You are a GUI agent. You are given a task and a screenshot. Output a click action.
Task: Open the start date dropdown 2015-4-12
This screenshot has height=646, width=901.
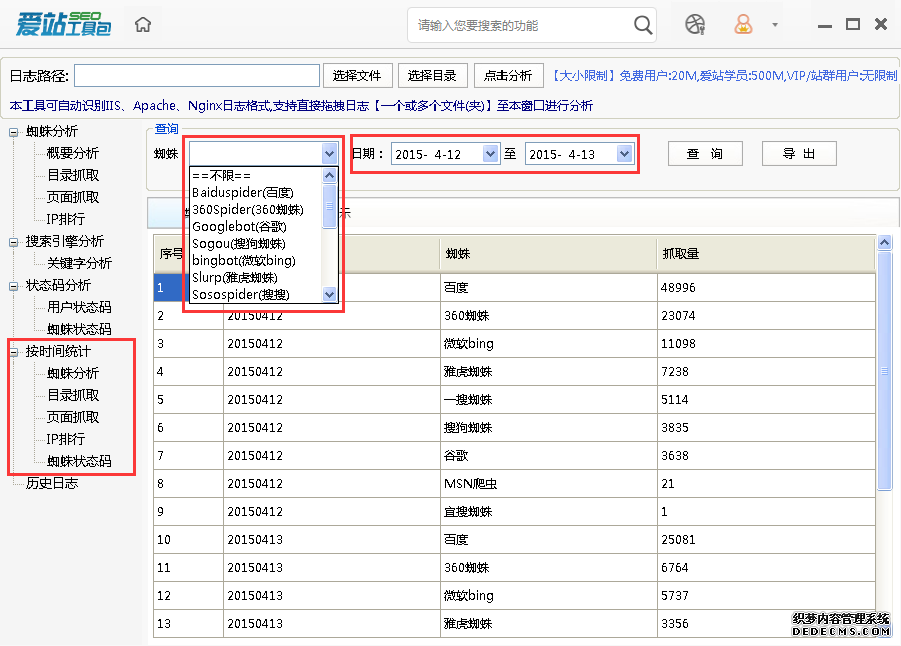490,154
